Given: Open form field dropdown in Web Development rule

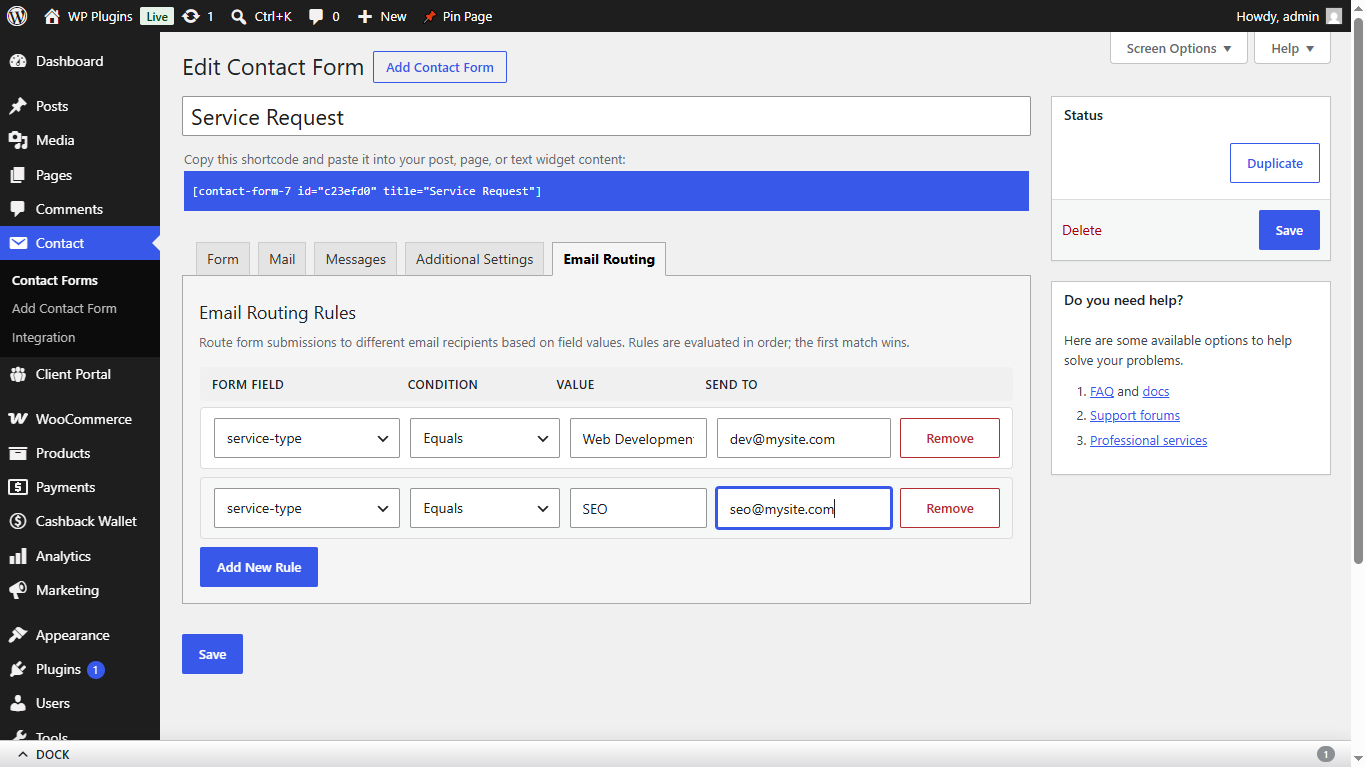Looking at the screenshot, I should 307,438.
